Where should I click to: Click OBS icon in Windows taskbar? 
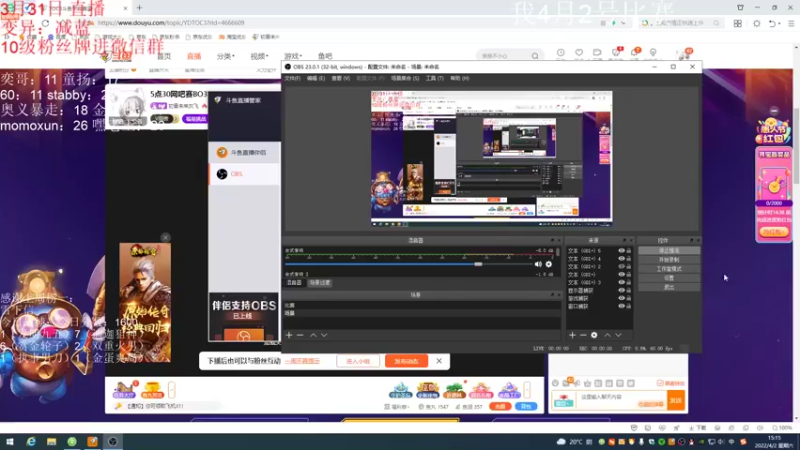pyautogui.click(x=113, y=441)
